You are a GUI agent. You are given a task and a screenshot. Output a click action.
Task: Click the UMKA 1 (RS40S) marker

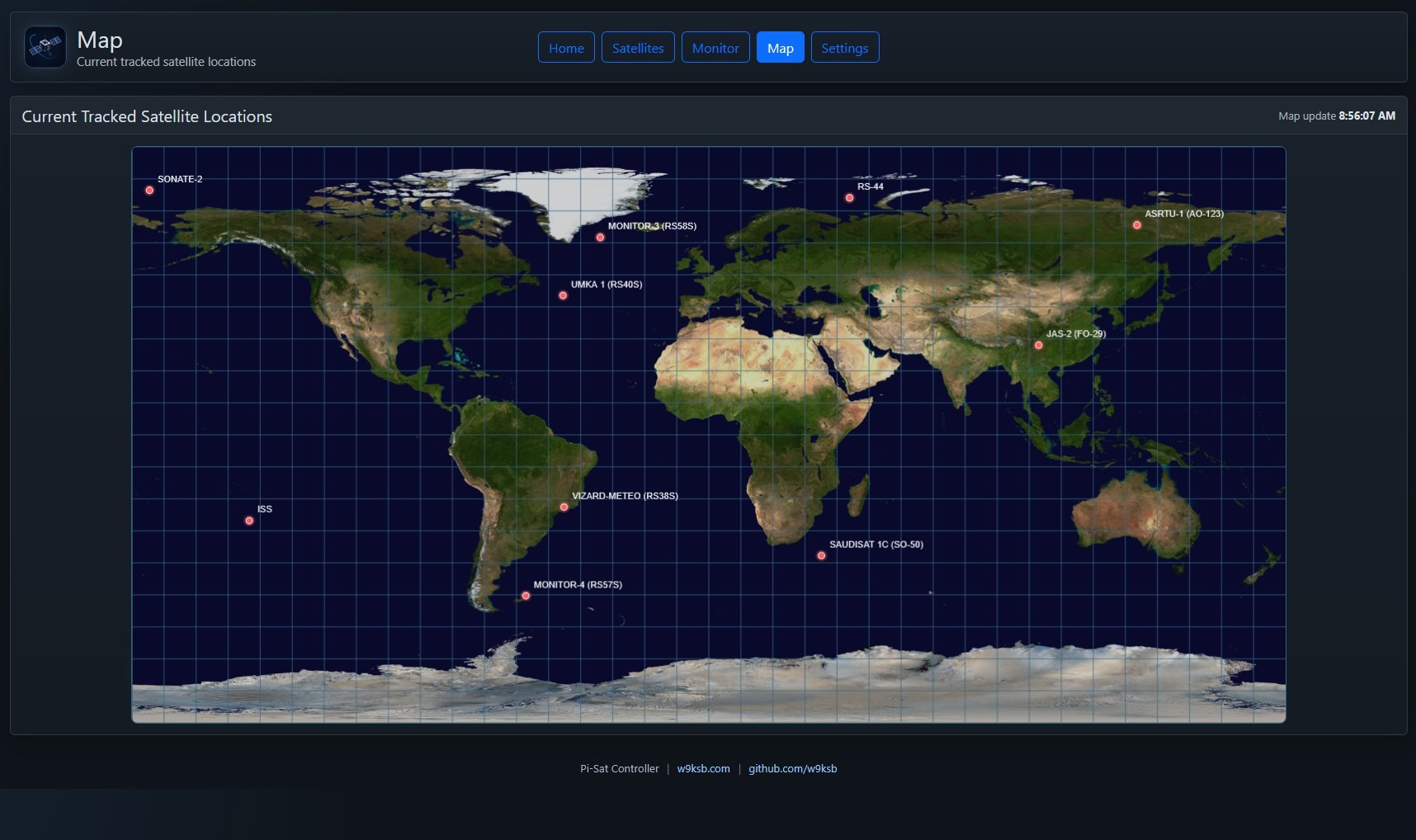(563, 295)
